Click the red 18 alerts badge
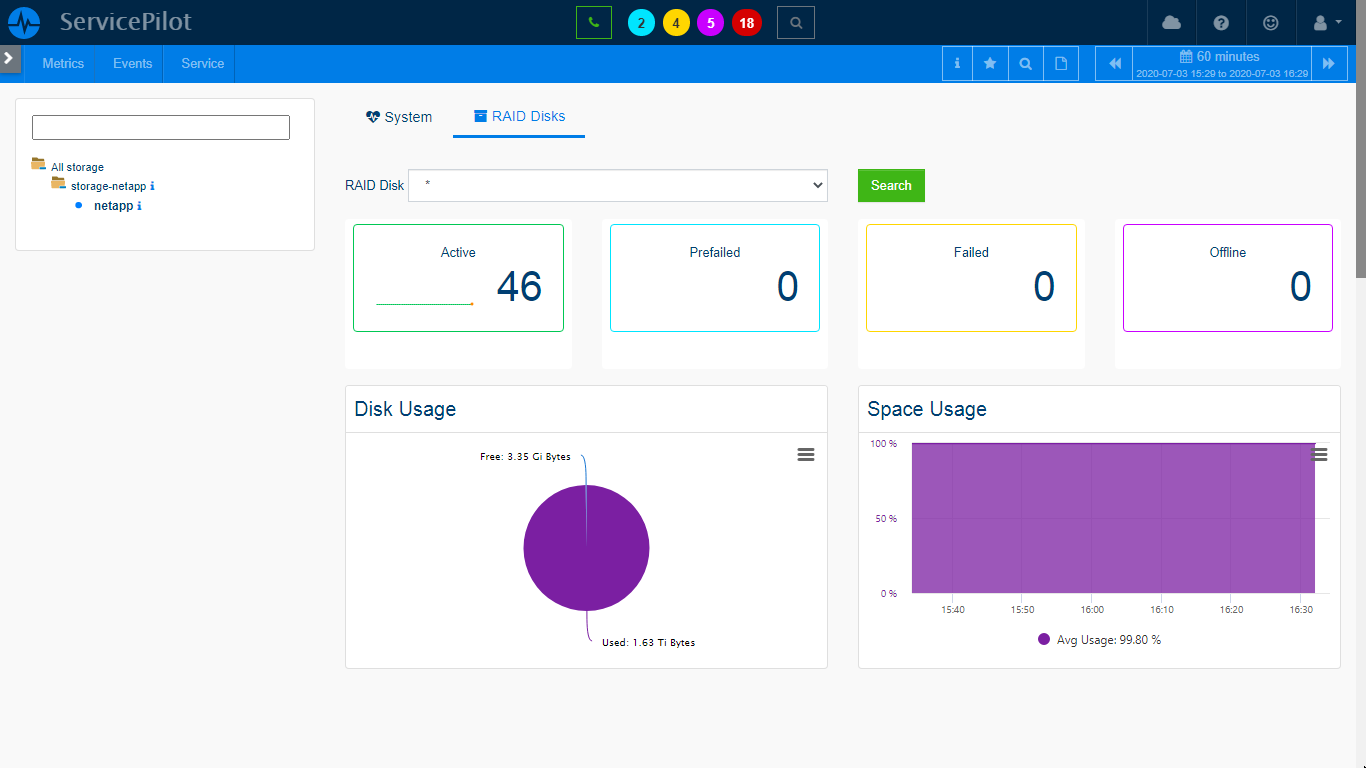This screenshot has width=1366, height=768. tap(746, 22)
